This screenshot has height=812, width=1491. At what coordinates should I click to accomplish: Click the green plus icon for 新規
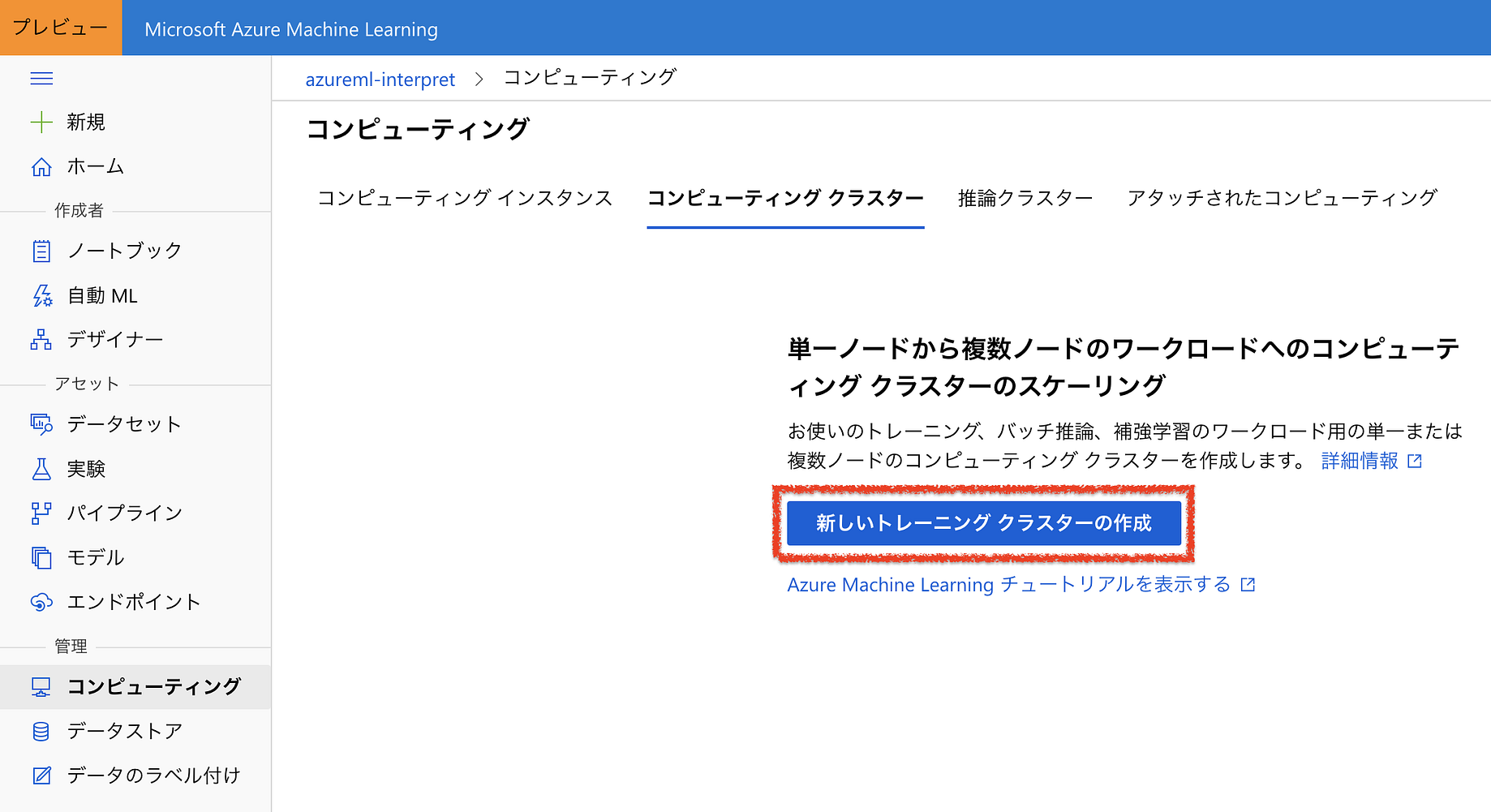point(41,122)
